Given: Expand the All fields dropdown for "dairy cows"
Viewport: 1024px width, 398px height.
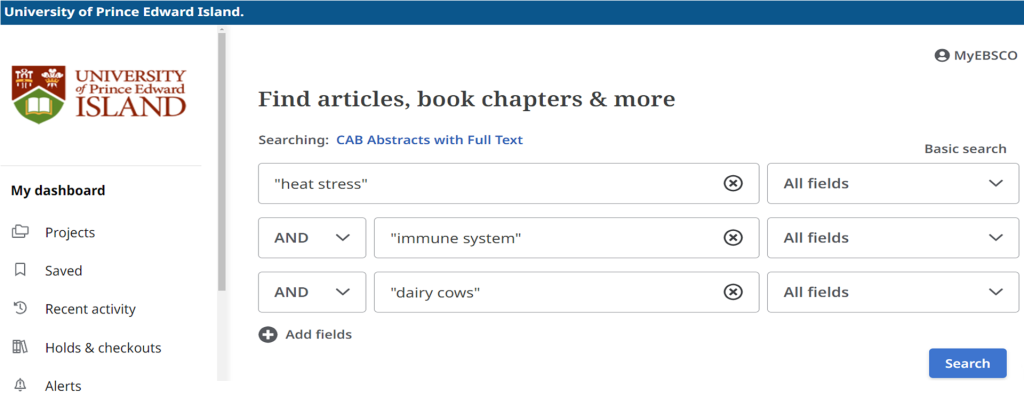Looking at the screenshot, I should click(x=893, y=292).
